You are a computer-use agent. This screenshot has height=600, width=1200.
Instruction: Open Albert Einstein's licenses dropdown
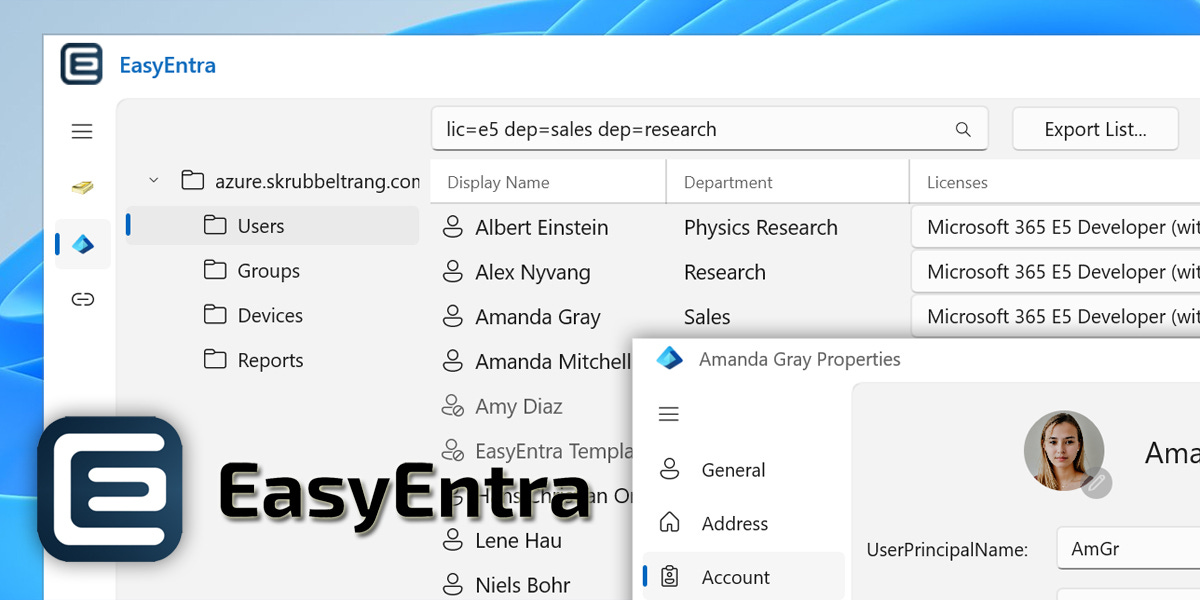click(x=1056, y=227)
